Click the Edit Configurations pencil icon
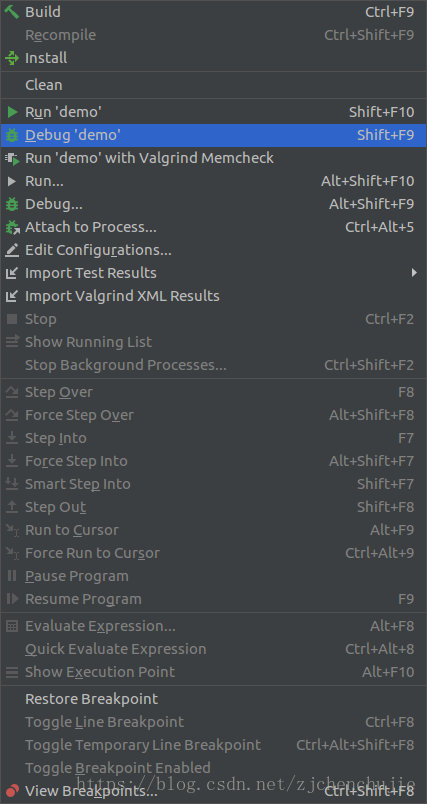 click(x=11, y=250)
